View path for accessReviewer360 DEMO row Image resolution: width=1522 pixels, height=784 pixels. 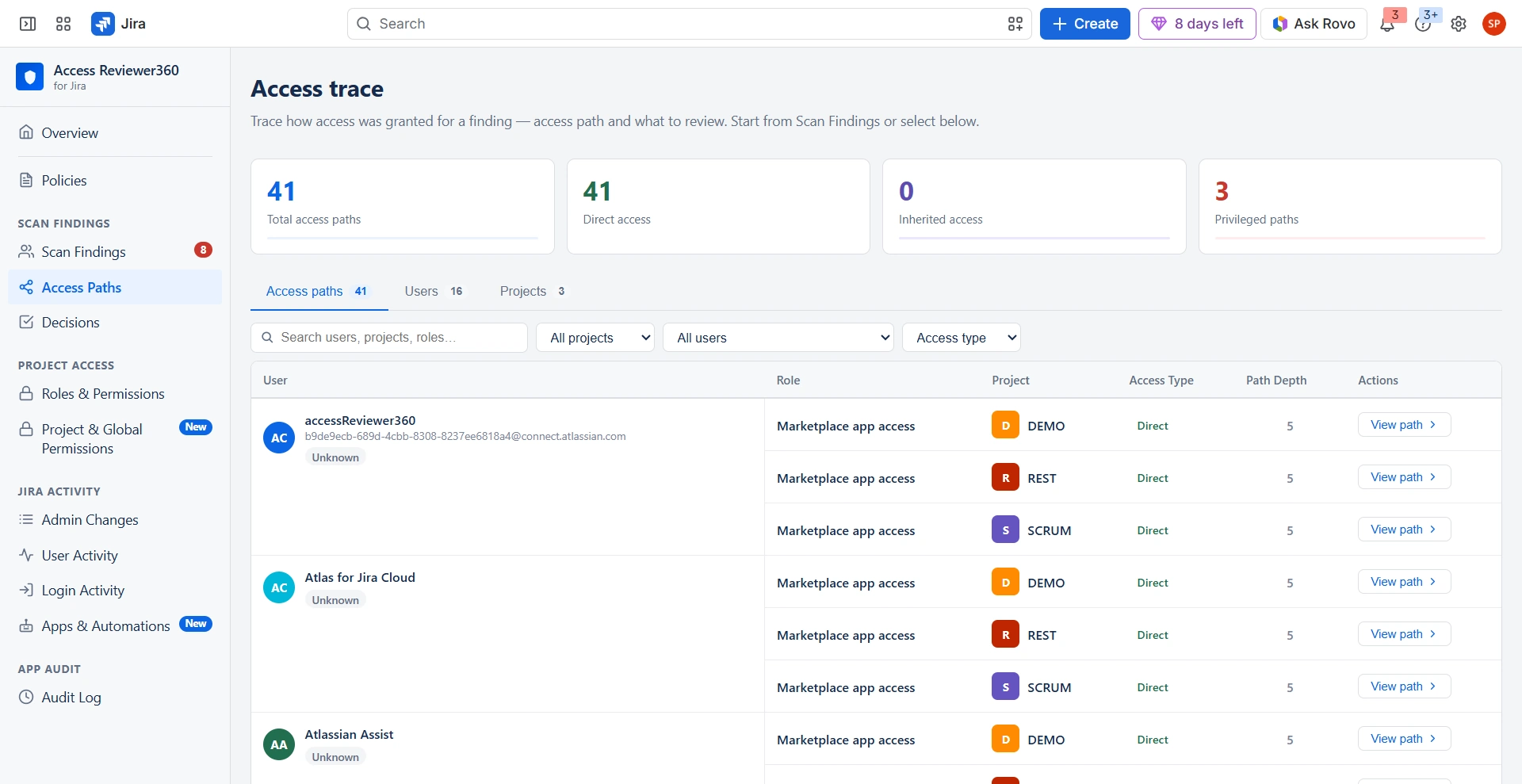point(1404,425)
